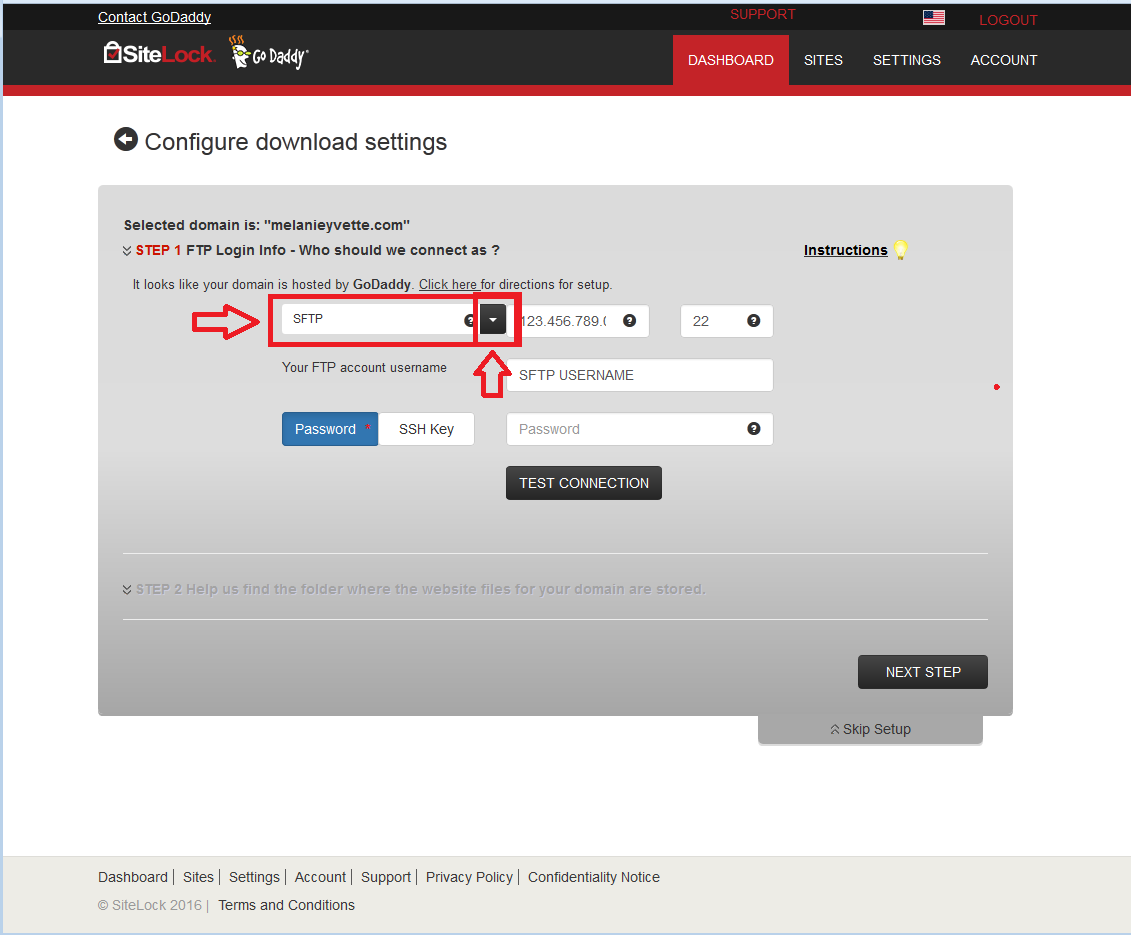Open the Settings link in the footer

click(x=254, y=877)
